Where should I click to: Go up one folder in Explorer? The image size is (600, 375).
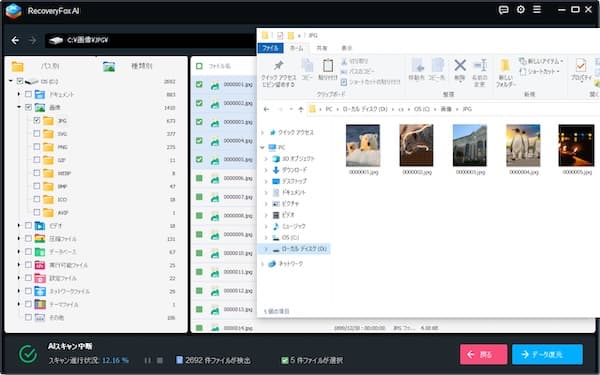[301, 109]
